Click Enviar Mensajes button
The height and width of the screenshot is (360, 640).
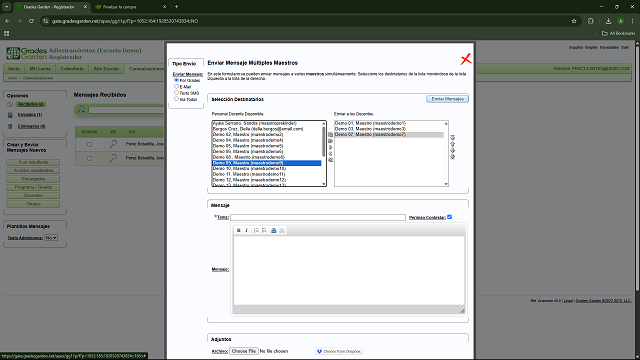click(x=447, y=99)
